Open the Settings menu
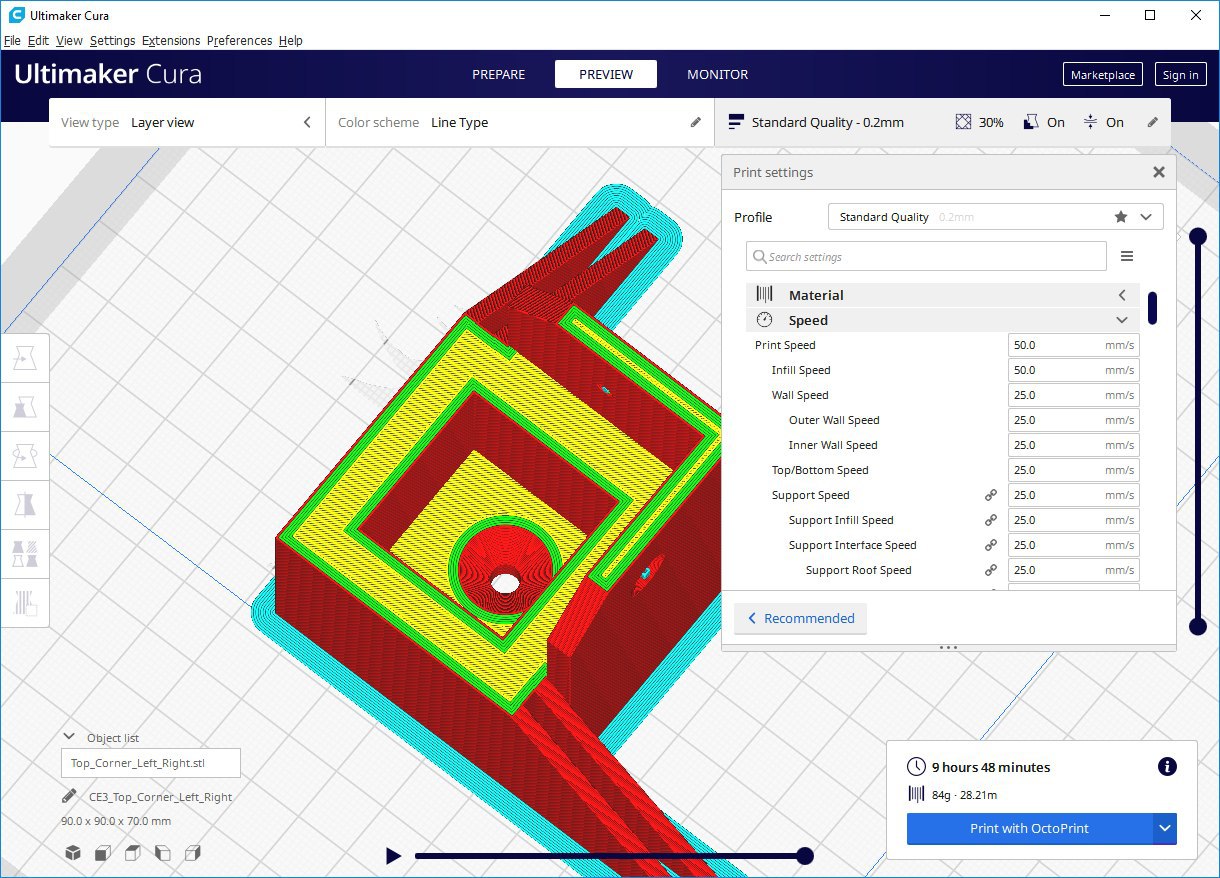 (112, 41)
